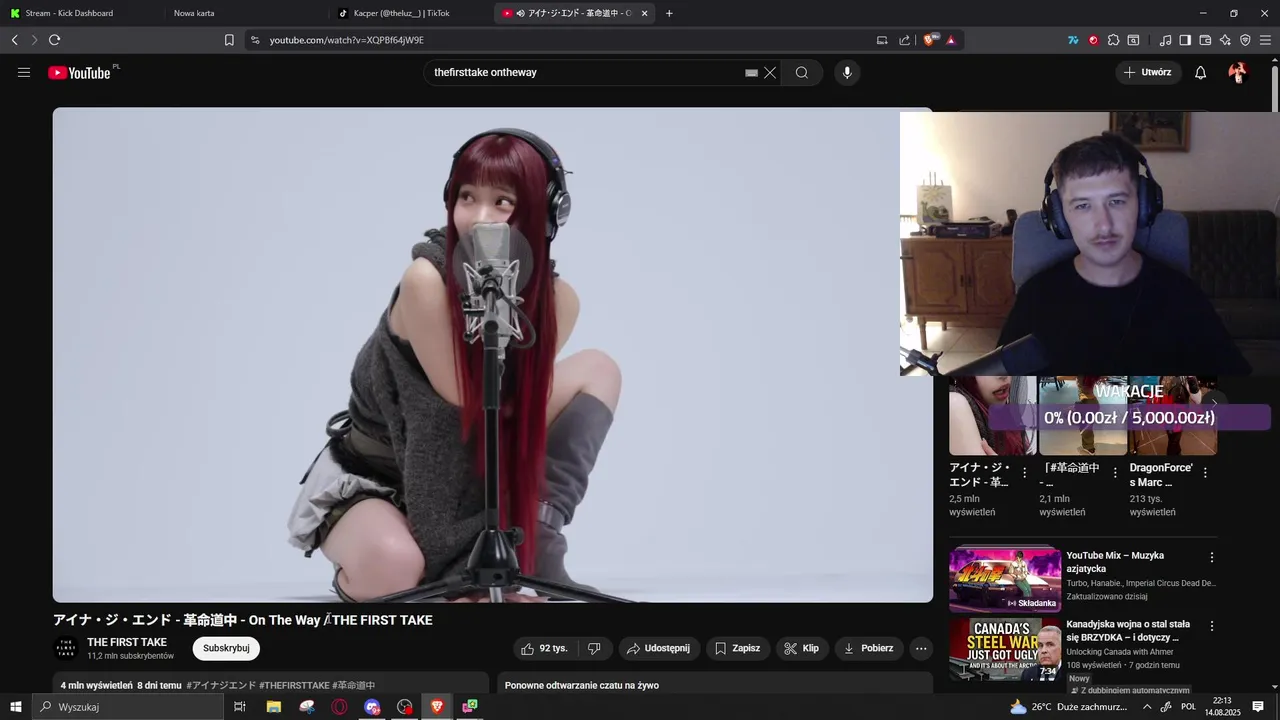This screenshot has height=720, width=1280.
Task: Open the Brave VPN shield icon
Action: (x=1245, y=40)
